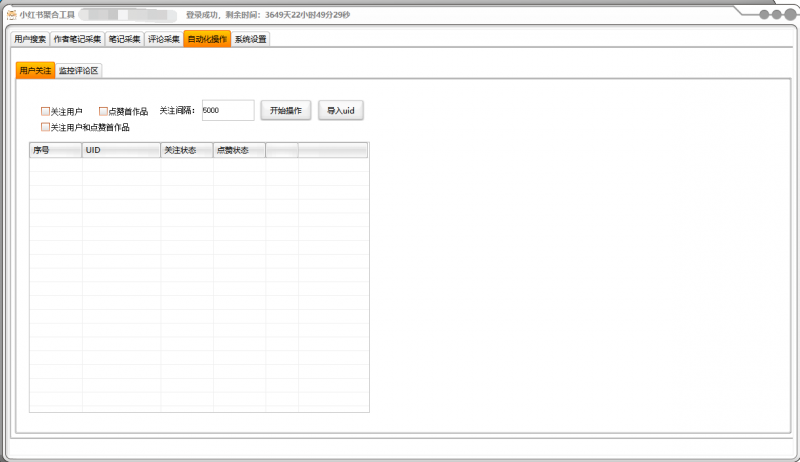This screenshot has height=462, width=800.
Task: Switch to the 作者笔记采集 tab
Action: [x=77, y=39]
